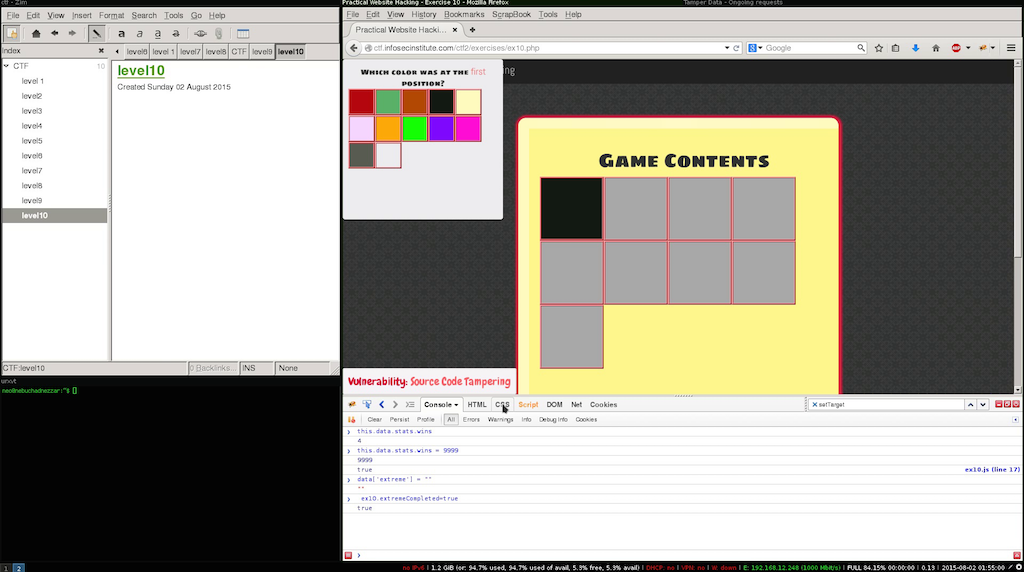This screenshot has width=1024, height=572.
Task: Apply strikethrough formatting in Zim
Action: [176, 33]
